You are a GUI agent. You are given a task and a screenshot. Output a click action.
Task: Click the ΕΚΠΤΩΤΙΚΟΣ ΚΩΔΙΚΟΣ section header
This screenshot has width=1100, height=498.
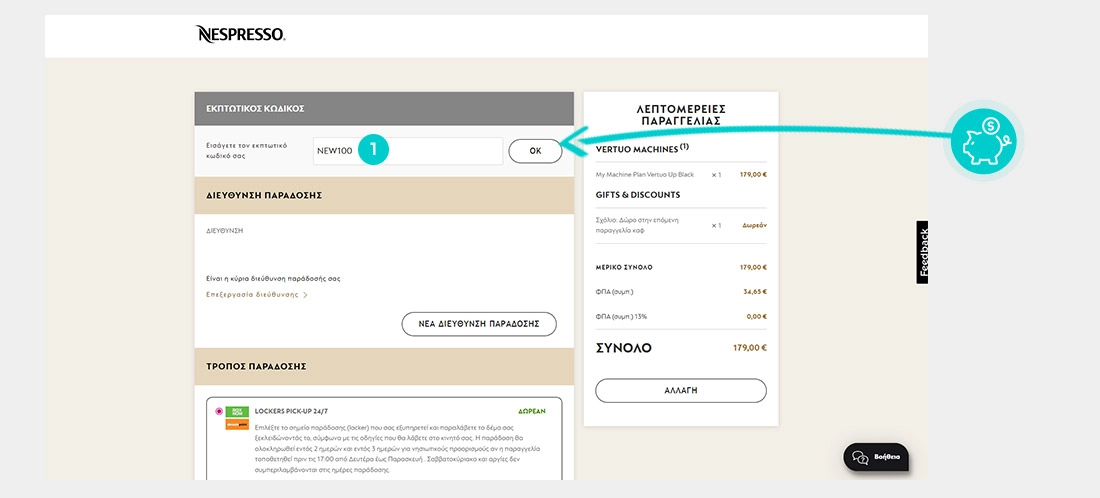click(384, 109)
